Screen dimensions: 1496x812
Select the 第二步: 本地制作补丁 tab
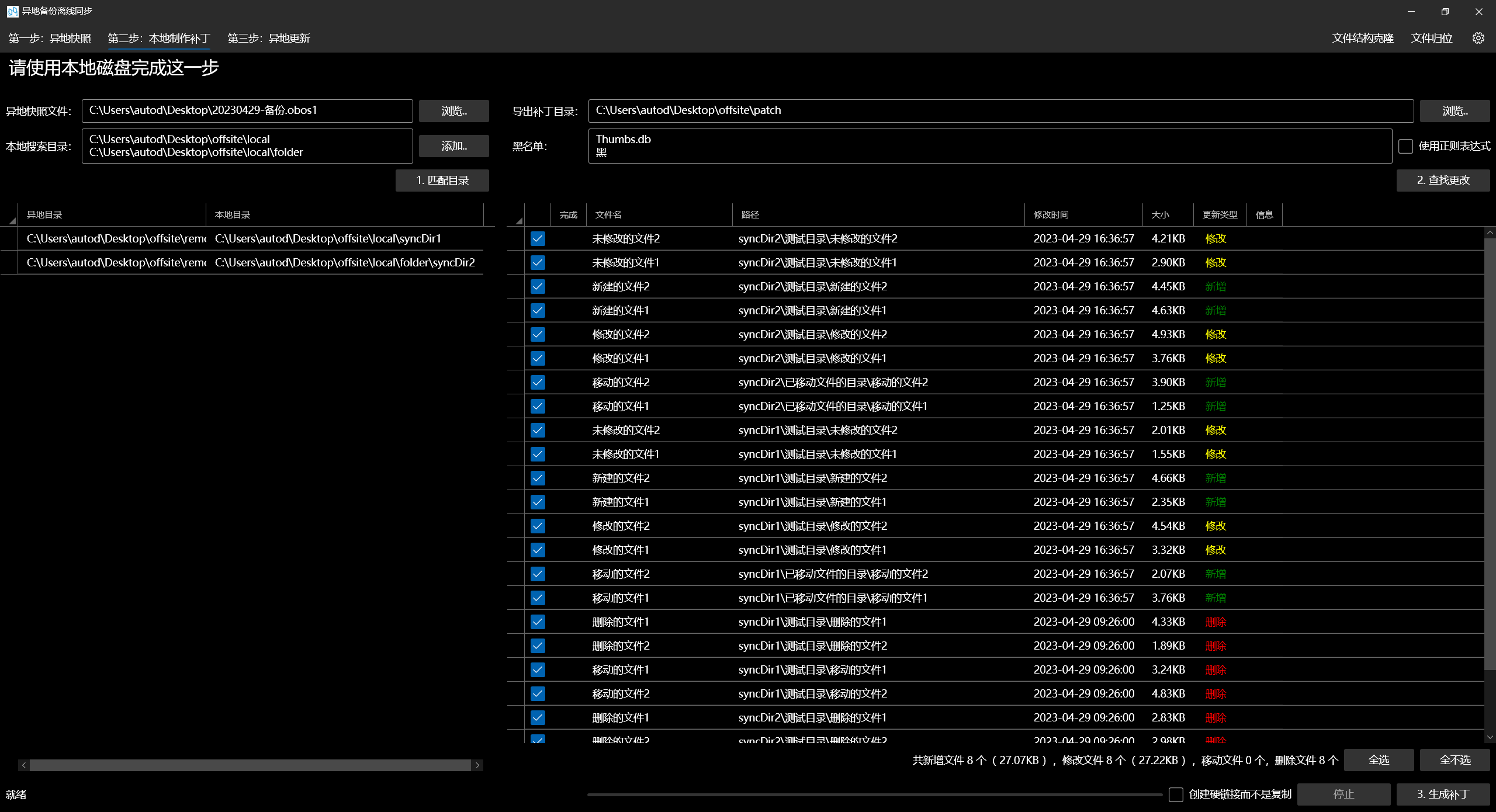coord(159,38)
